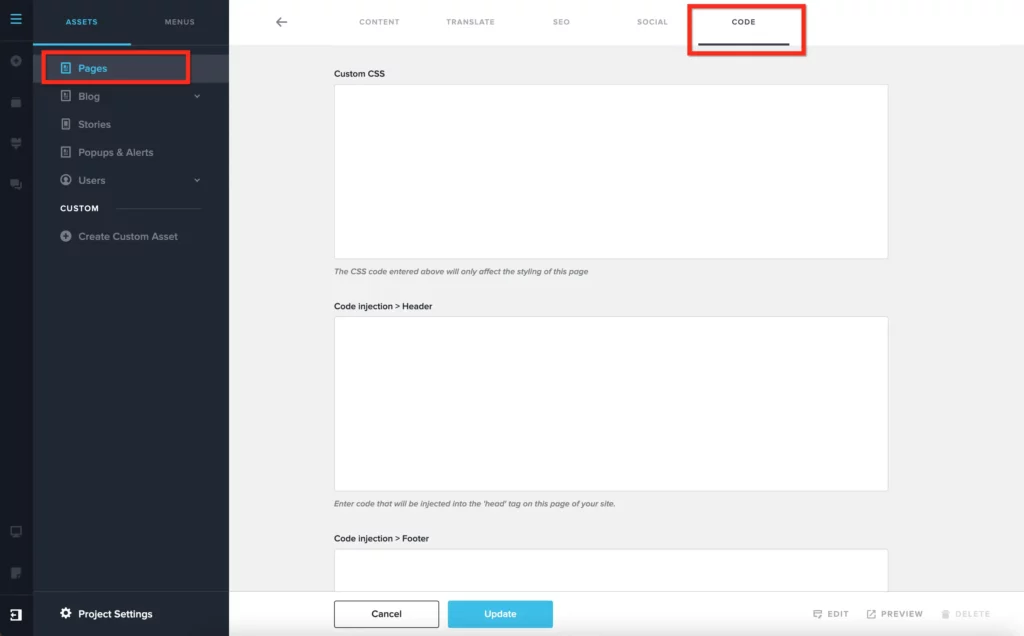Switch to the TRANSLATE tab
The image size is (1024, 636).
click(x=470, y=21)
